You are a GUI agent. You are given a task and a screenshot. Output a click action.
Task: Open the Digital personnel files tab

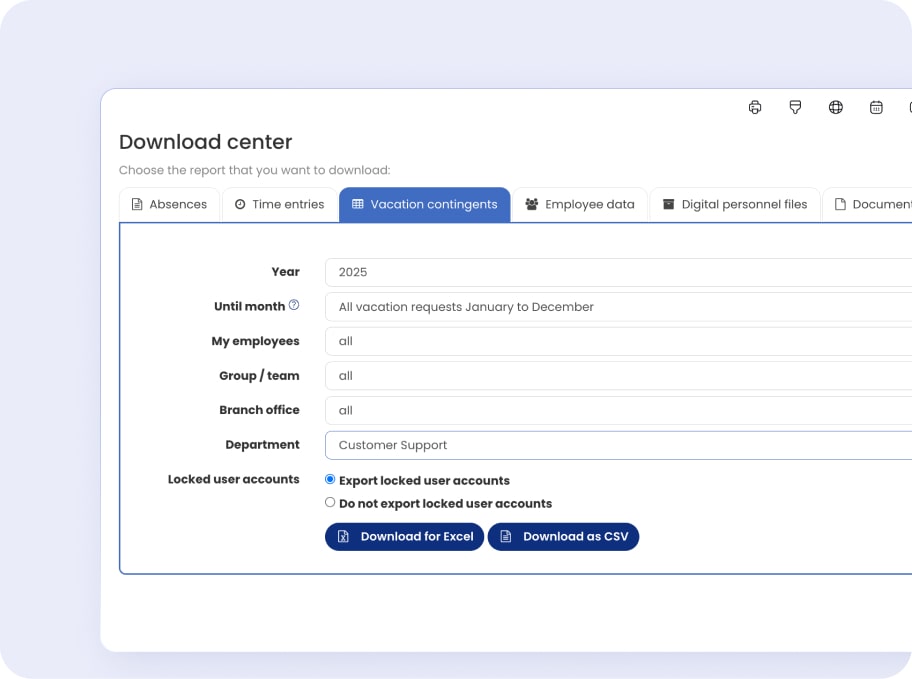735,204
